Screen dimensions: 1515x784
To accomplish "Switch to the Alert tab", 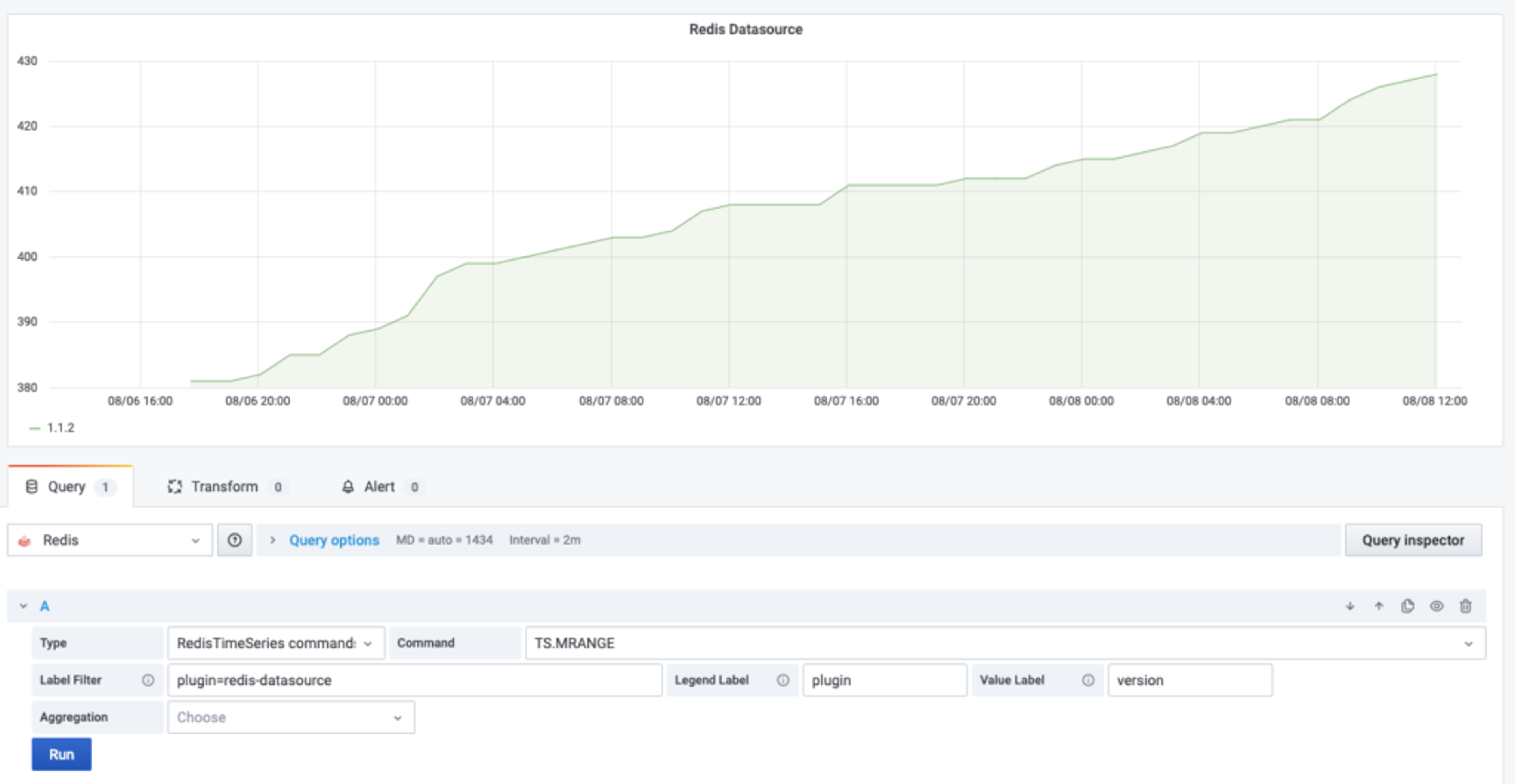I will coord(379,487).
